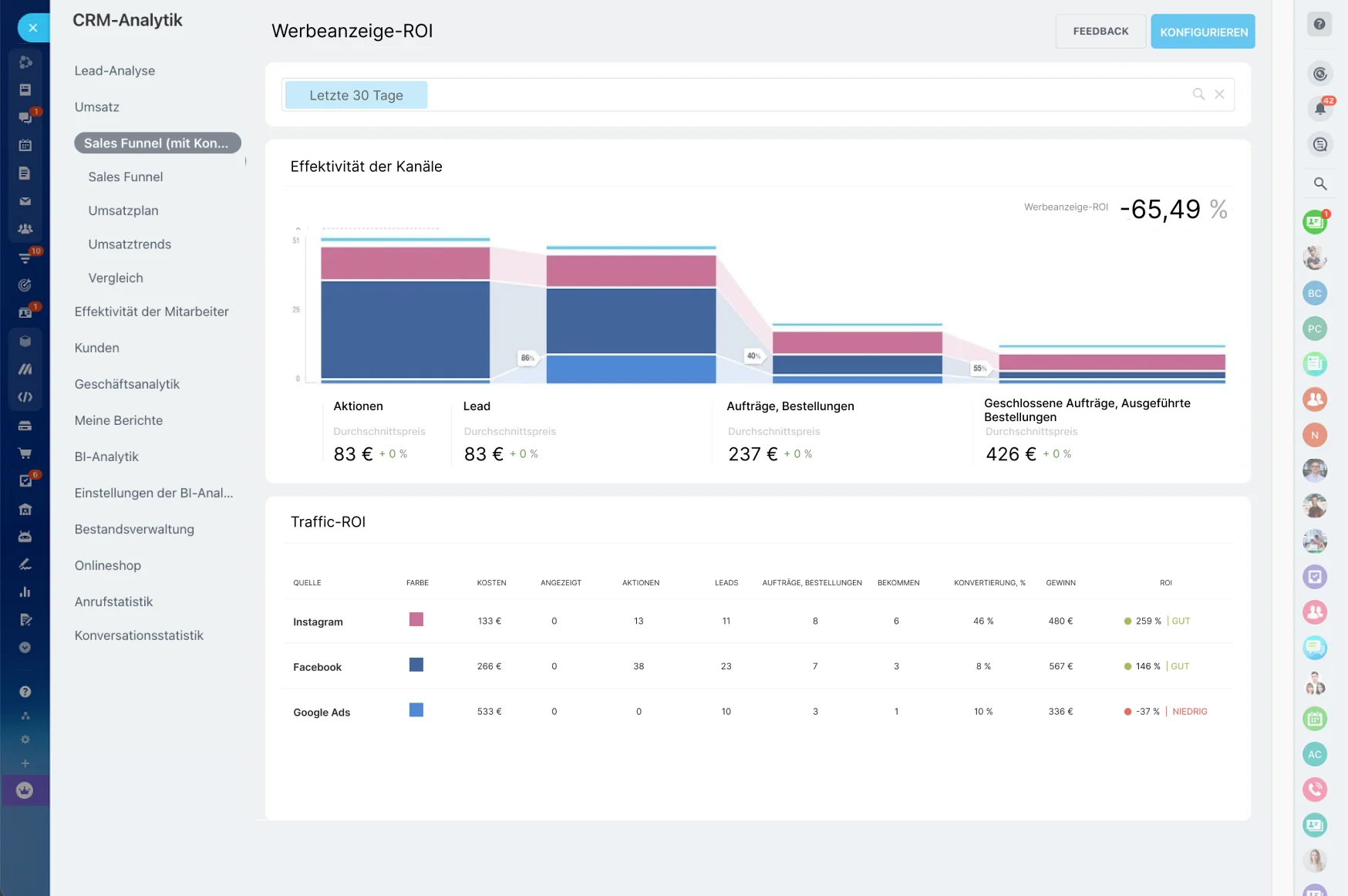Click magnifier icon in filter field

point(1198,94)
